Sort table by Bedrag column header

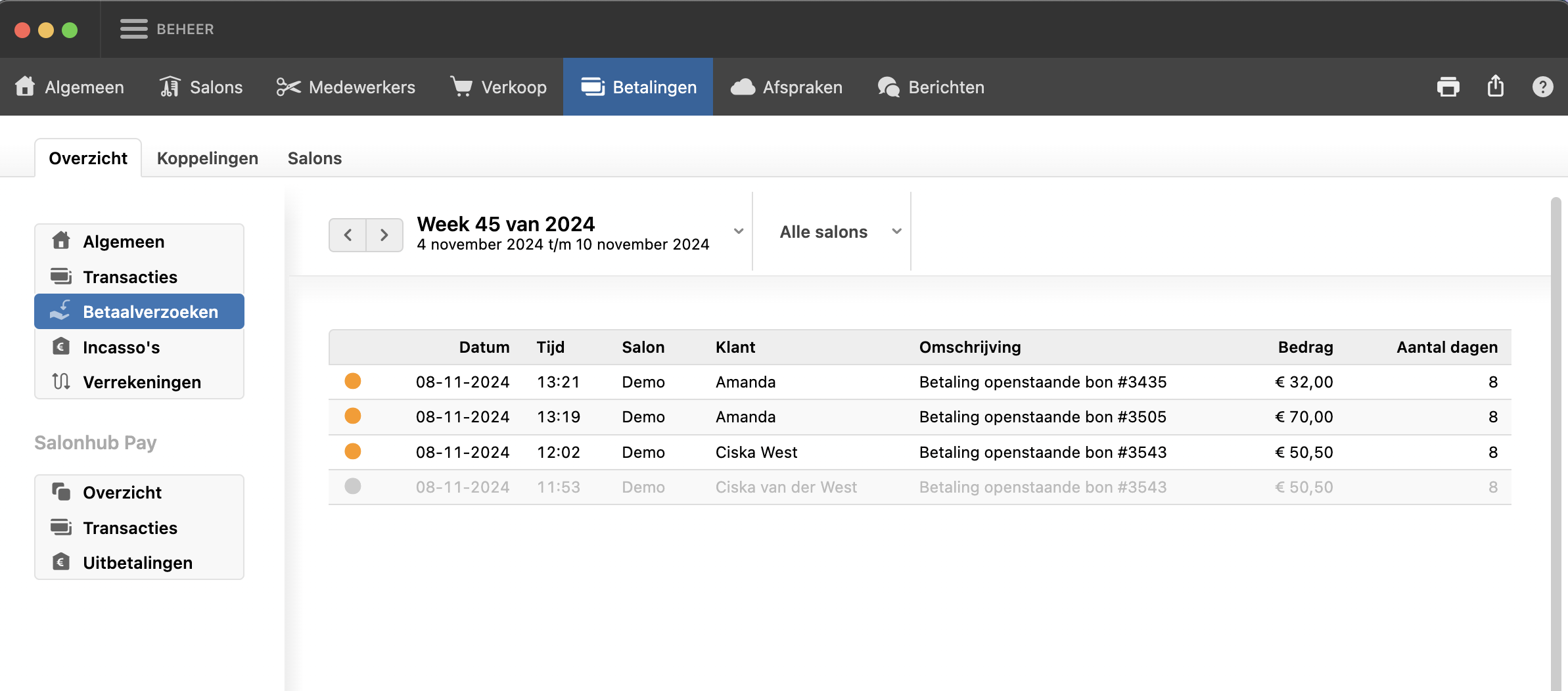tap(1305, 347)
